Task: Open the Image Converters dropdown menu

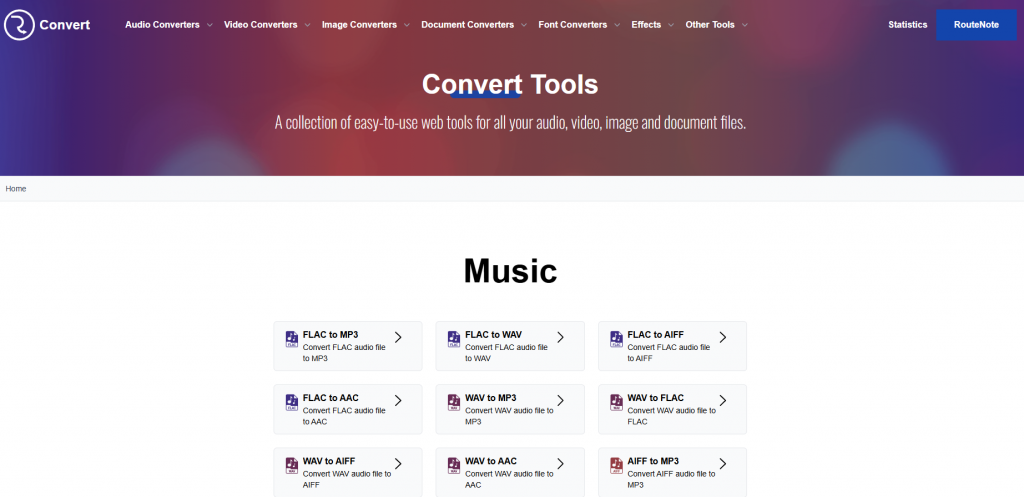Action: pyautogui.click(x=365, y=25)
